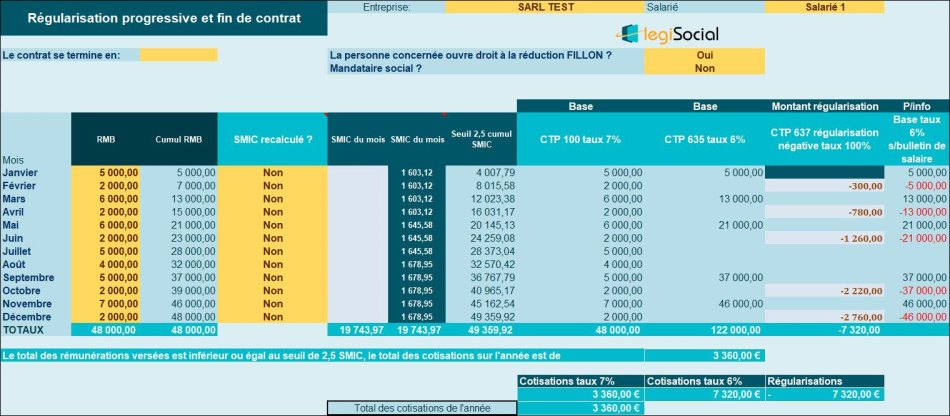Select the 'SMIC recalculé ?' column header
The image size is (950, 416).
[272, 139]
